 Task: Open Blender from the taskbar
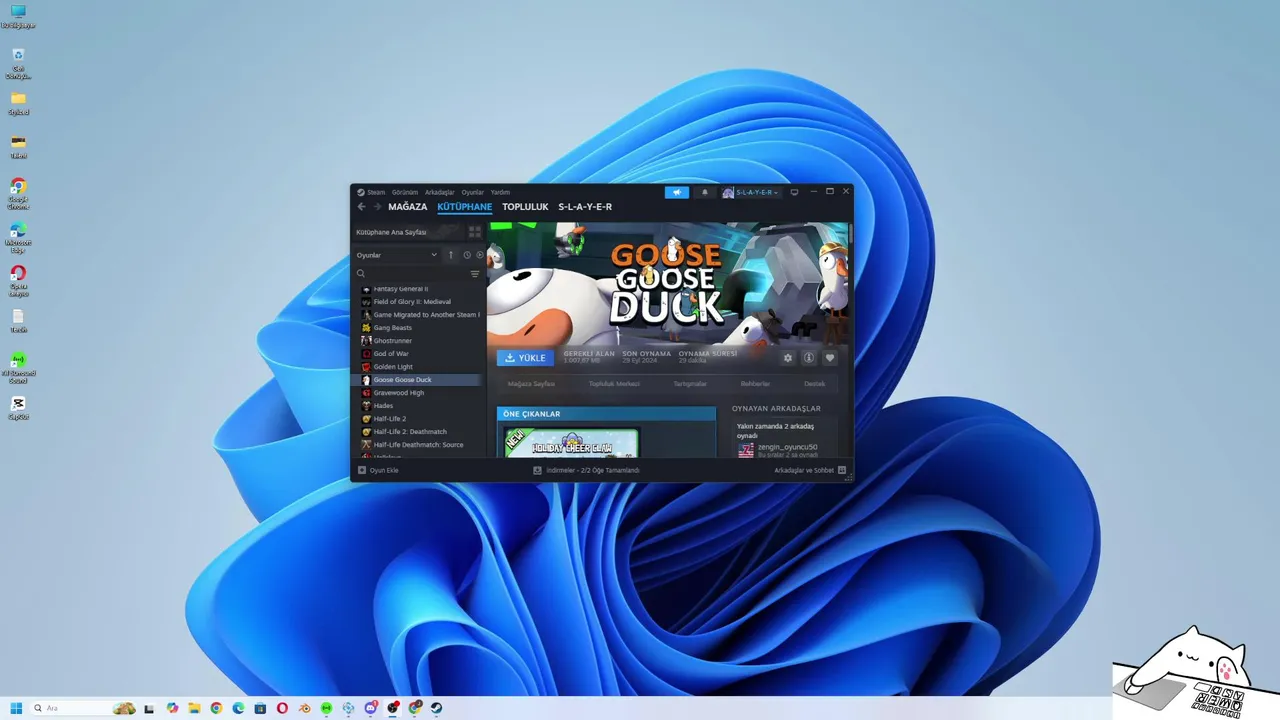click(304, 708)
